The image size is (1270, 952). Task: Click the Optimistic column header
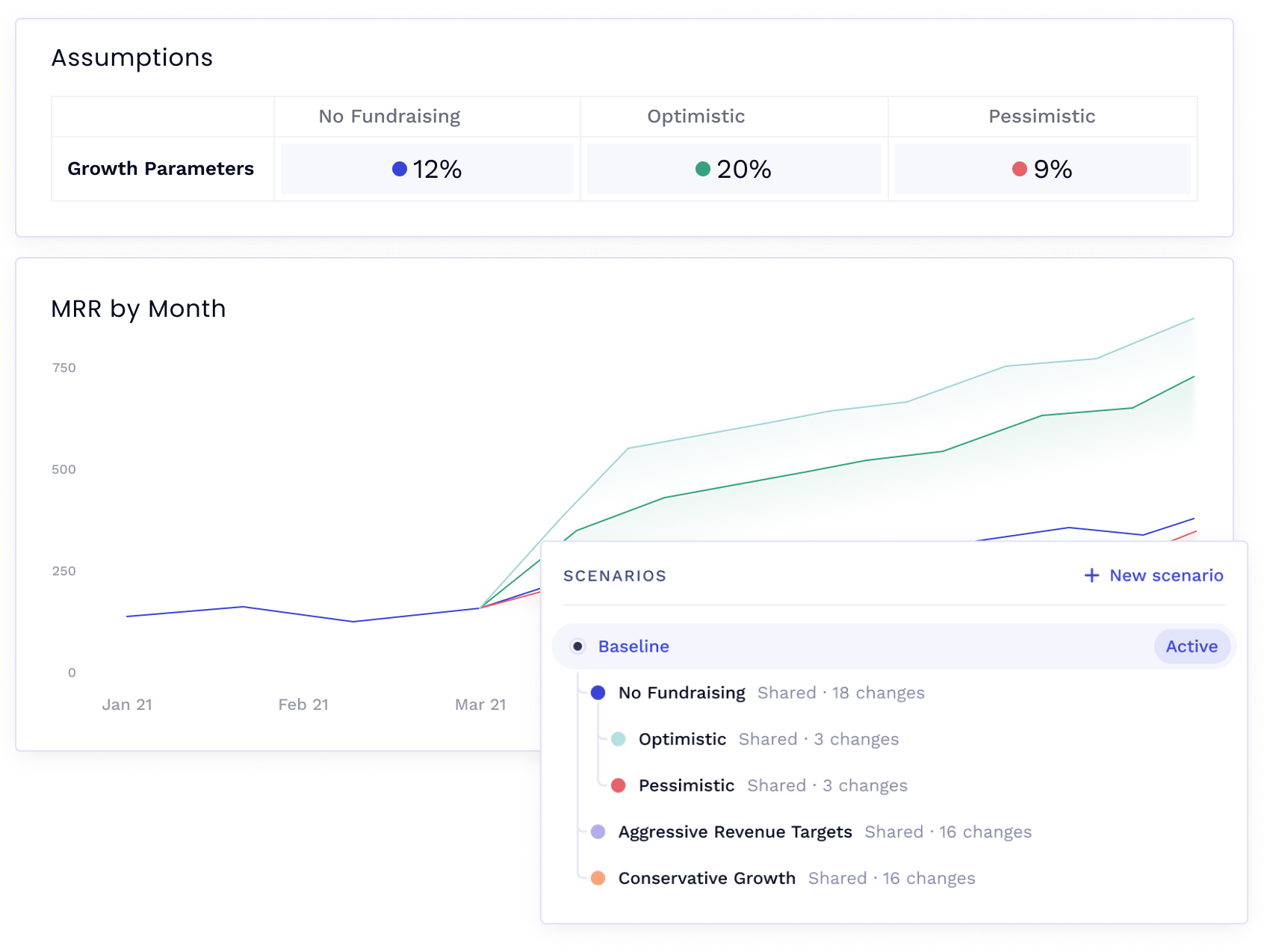(x=696, y=117)
